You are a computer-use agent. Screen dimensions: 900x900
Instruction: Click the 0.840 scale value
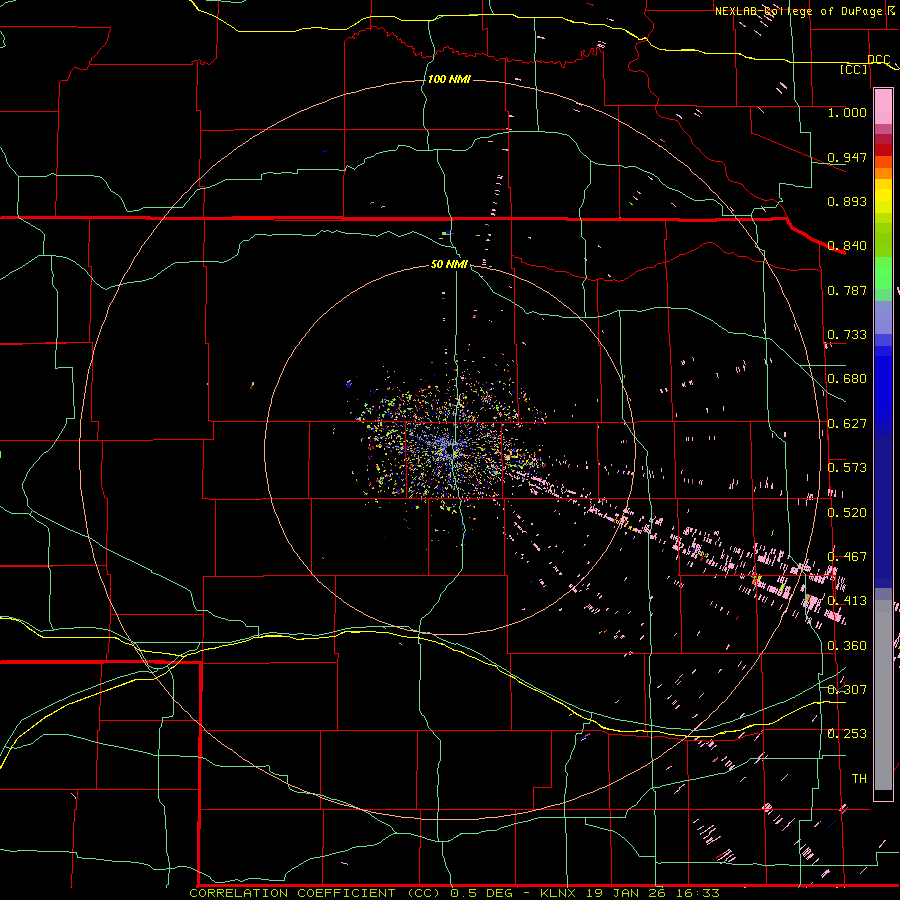(847, 246)
